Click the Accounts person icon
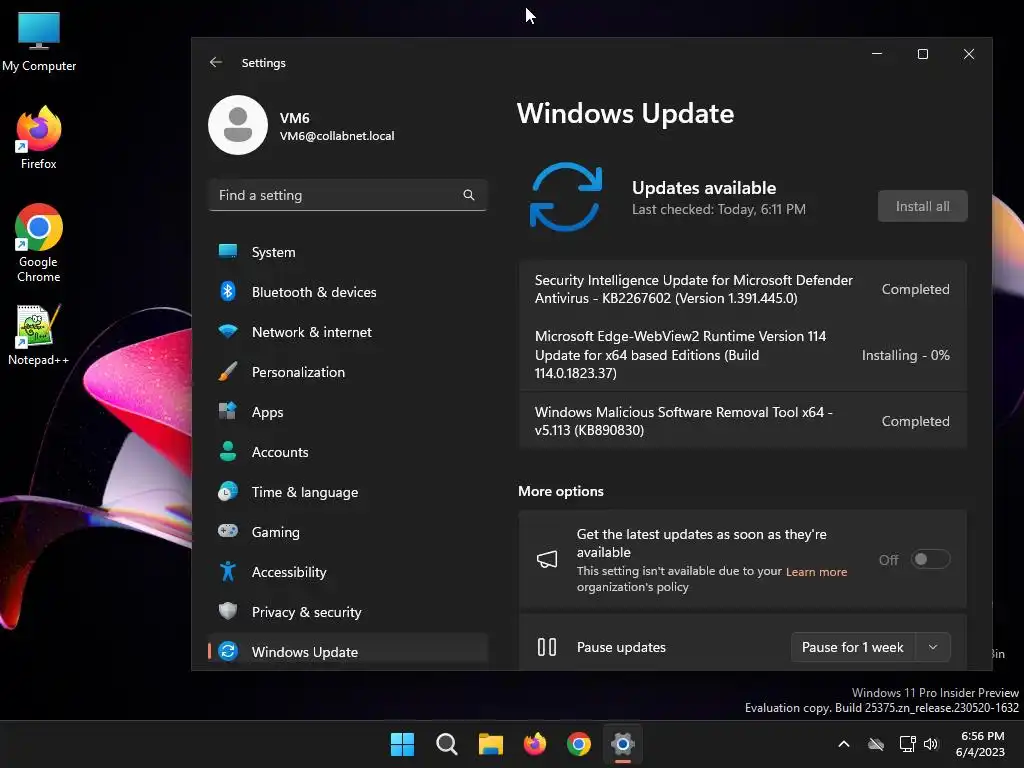 (x=228, y=451)
